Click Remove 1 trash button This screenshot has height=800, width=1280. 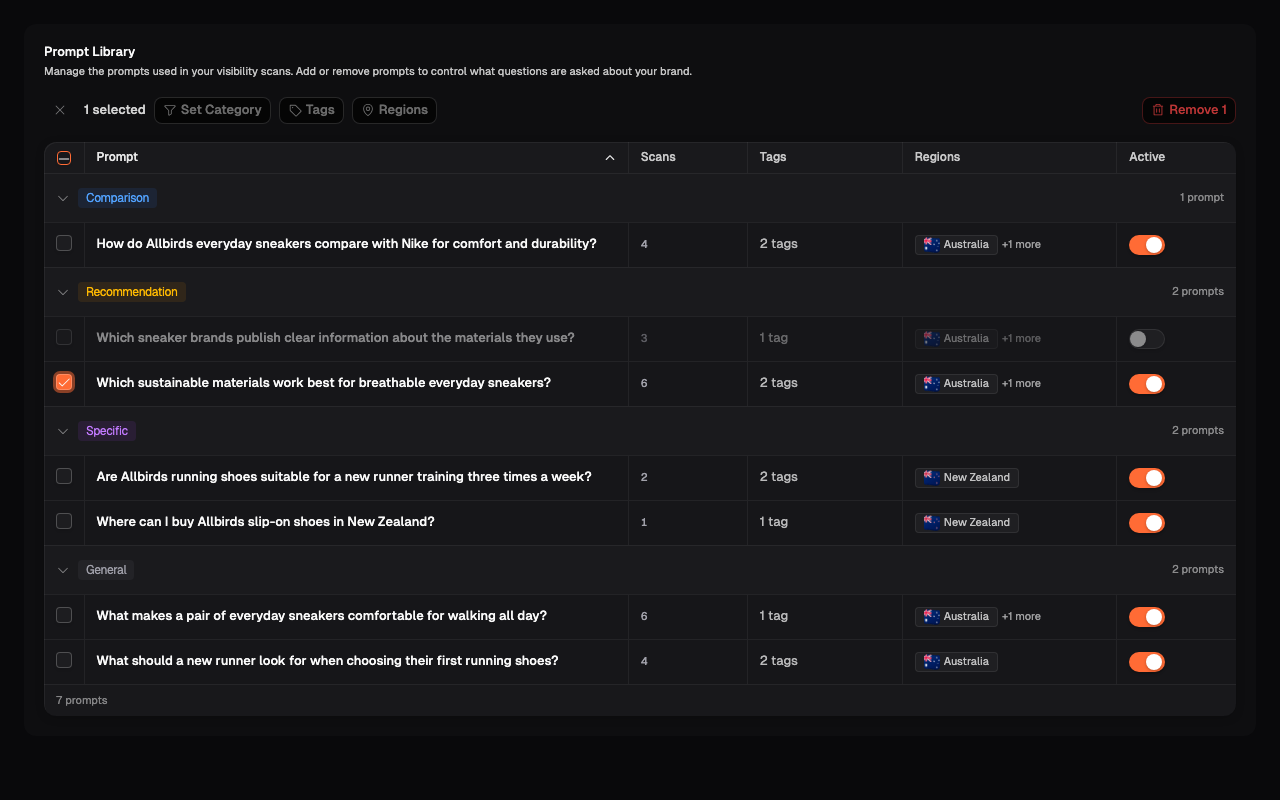click(1189, 110)
